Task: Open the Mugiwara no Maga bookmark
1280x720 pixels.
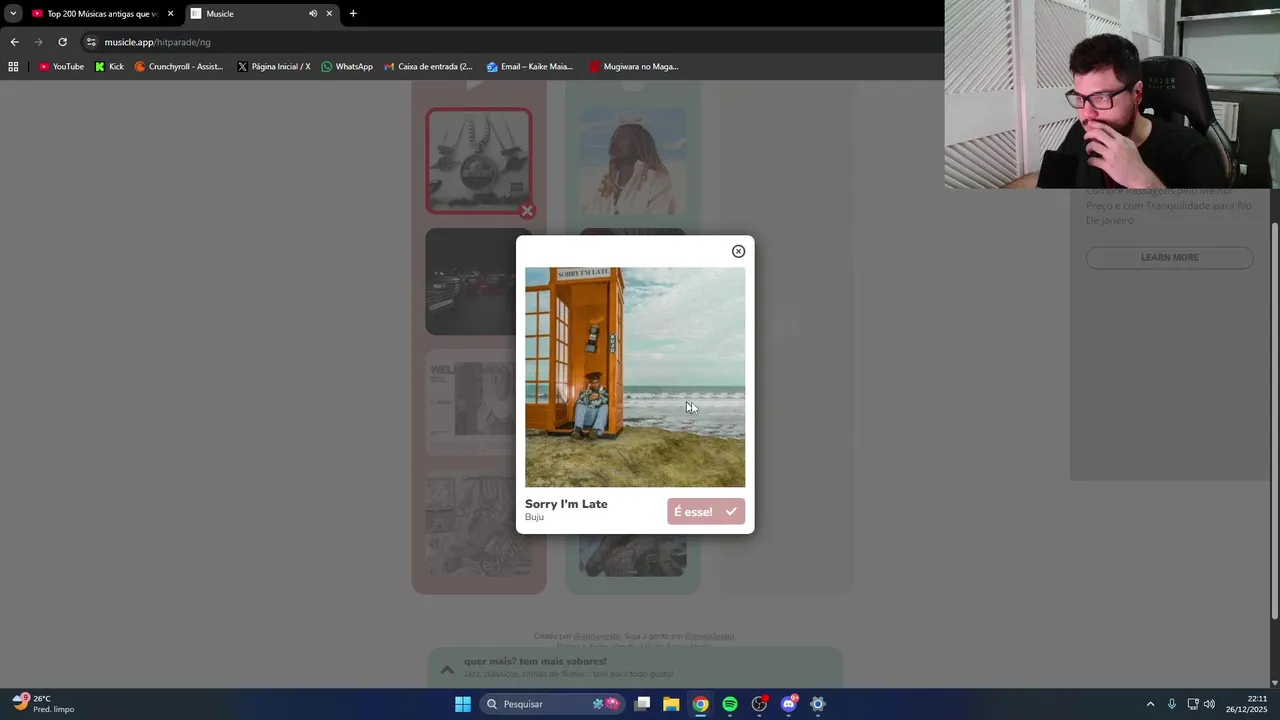Action: point(633,67)
